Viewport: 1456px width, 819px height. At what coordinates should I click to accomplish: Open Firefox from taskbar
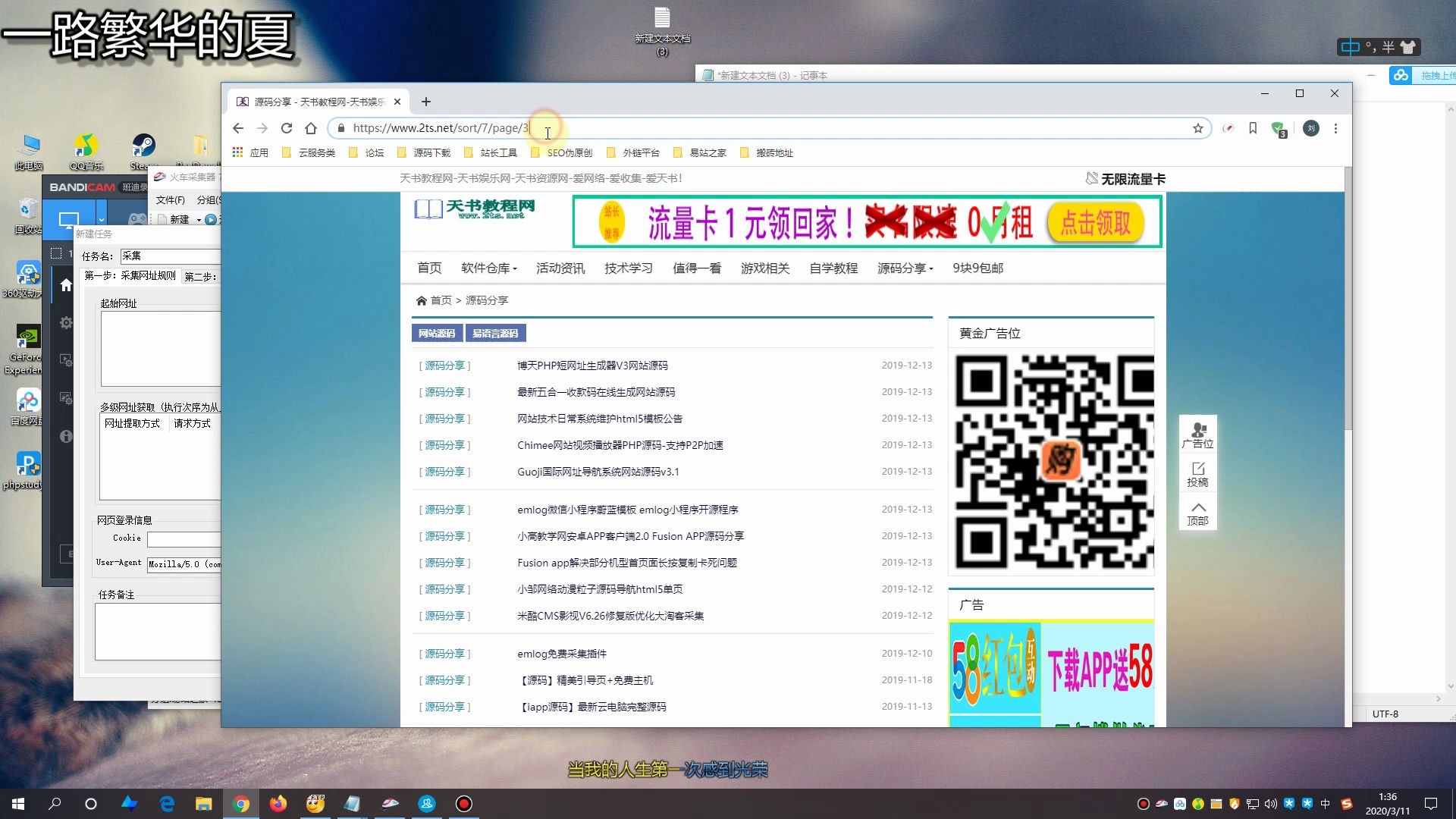[x=278, y=804]
